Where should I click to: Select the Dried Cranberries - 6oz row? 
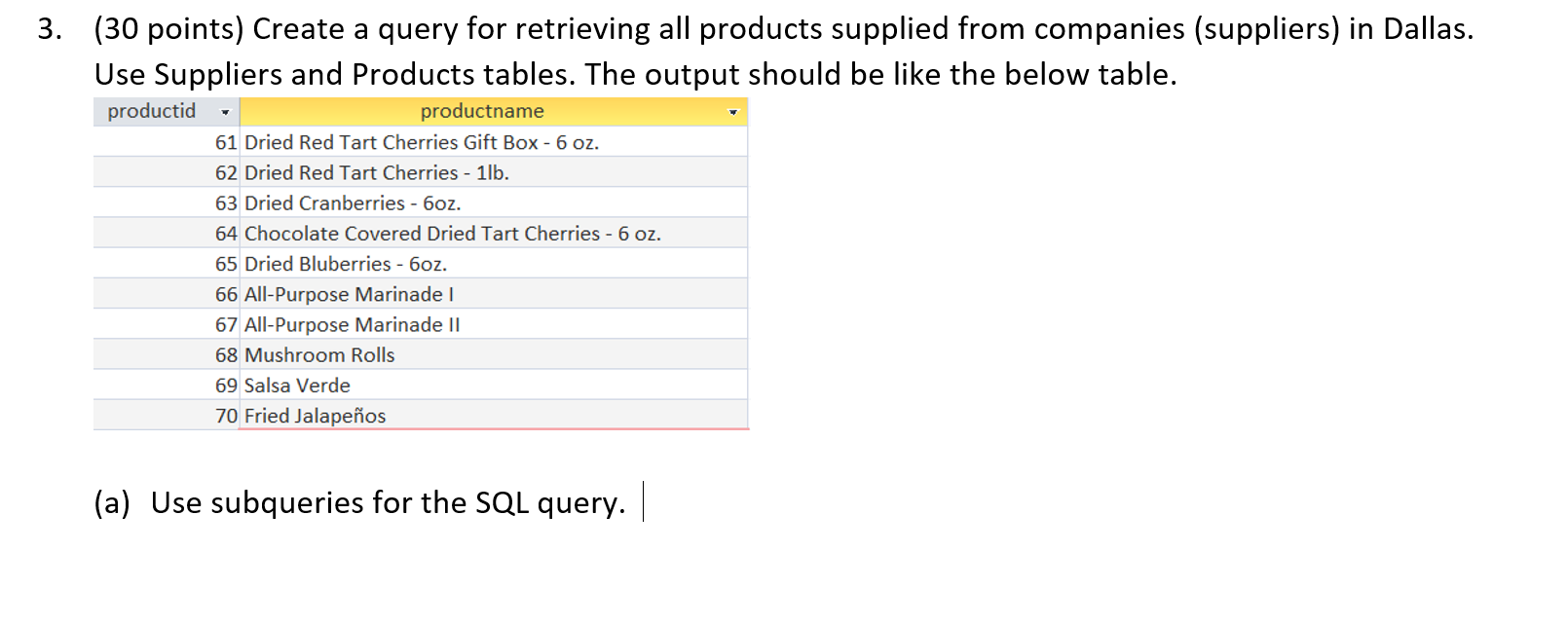point(353,203)
